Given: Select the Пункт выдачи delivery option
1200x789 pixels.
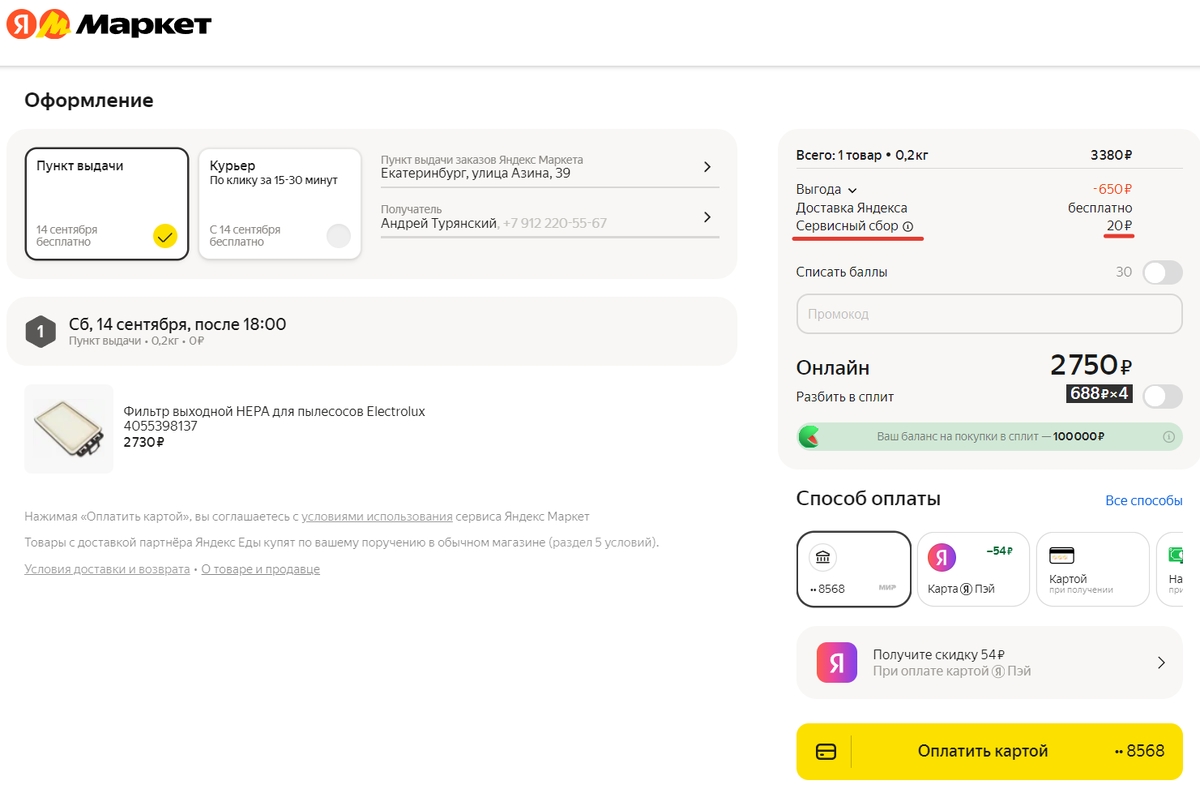Looking at the screenshot, I should (107, 204).
